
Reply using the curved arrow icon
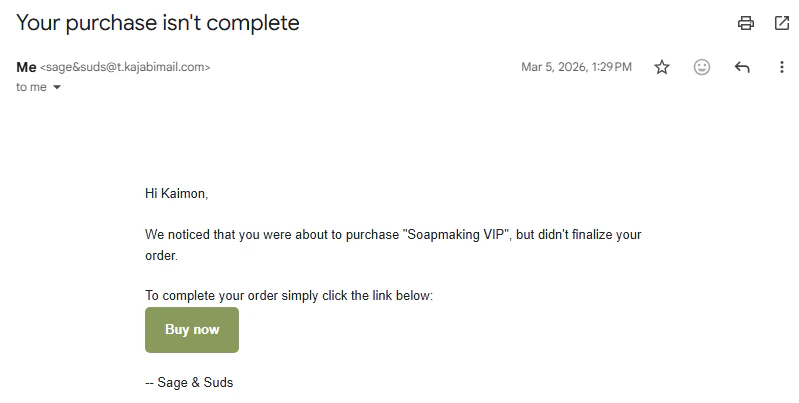click(742, 67)
